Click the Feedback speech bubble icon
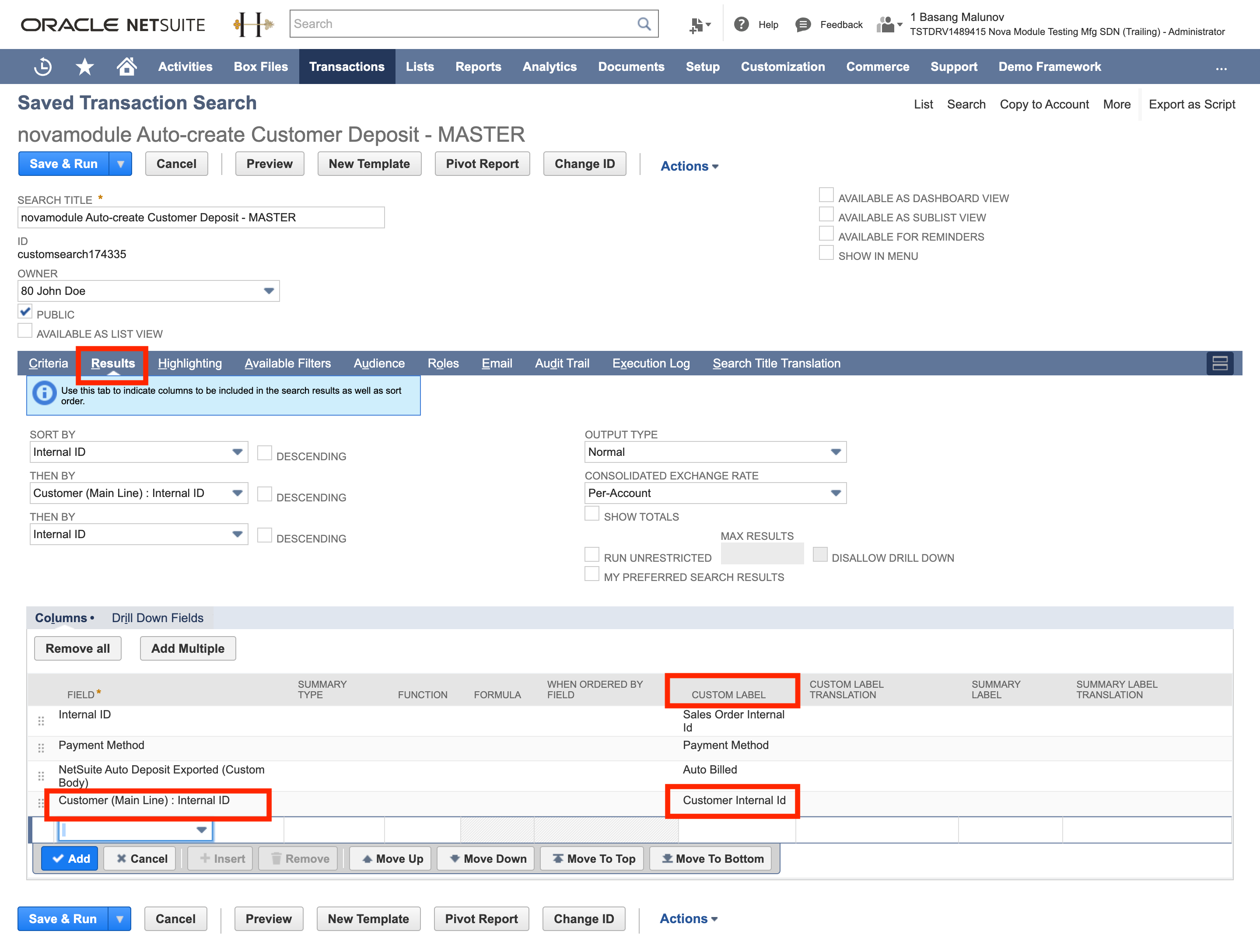Screen dimensions: 1260x952 tap(803, 24)
